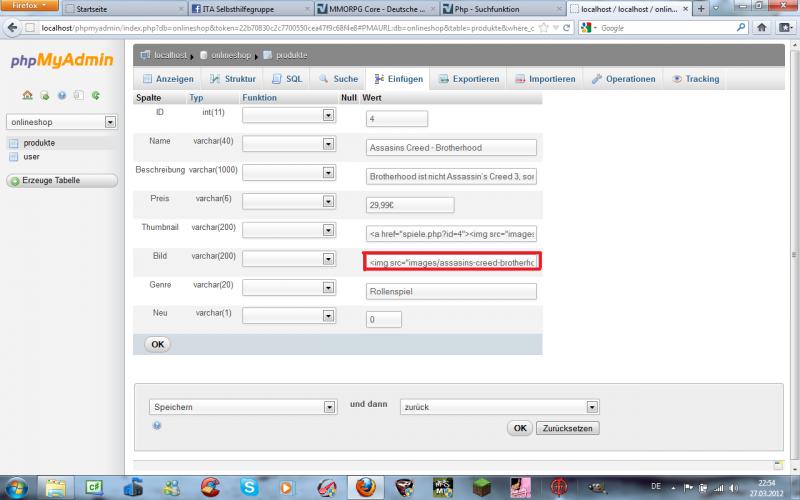
Task: Click the help icon below Speichern dropdown
Action: click(x=157, y=425)
